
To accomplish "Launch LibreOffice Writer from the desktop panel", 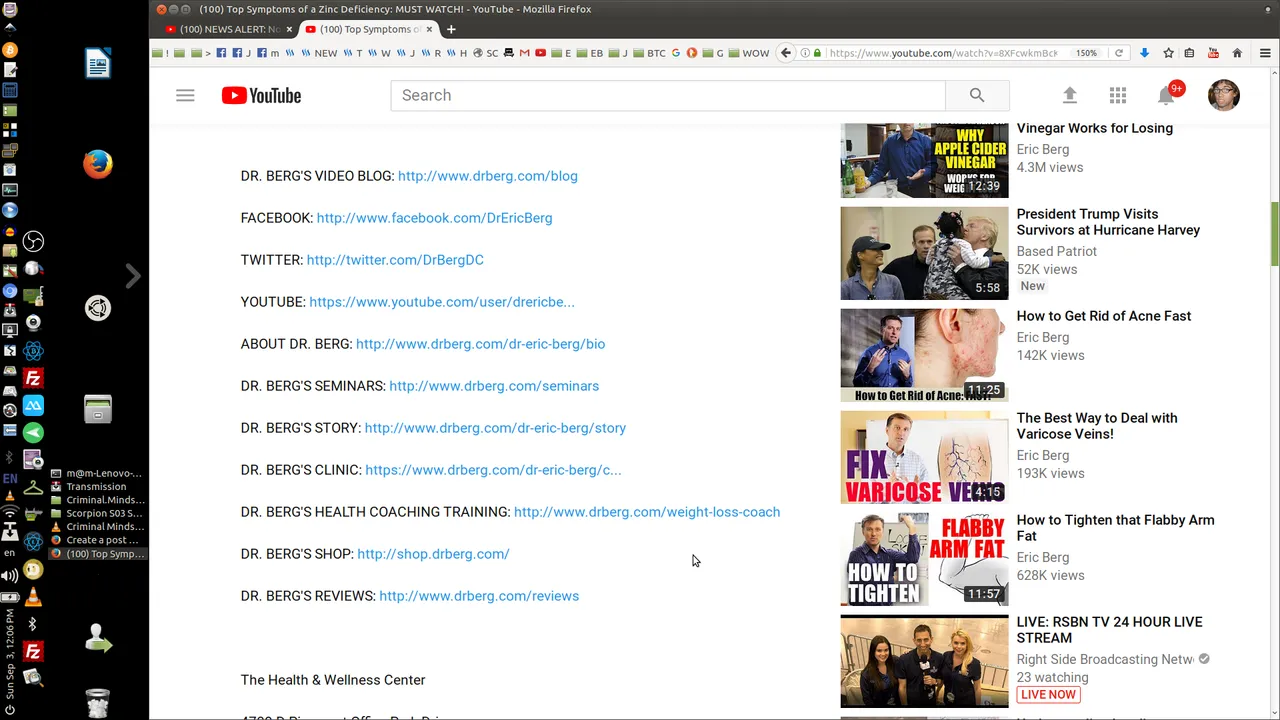I will pyautogui.click(x=98, y=64).
